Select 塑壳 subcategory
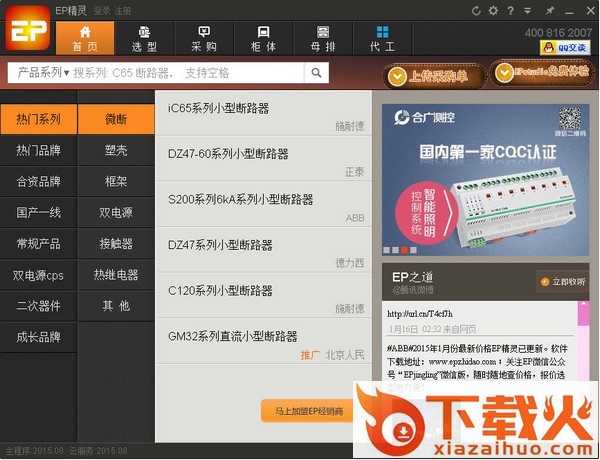The image size is (600, 460). (x=116, y=150)
